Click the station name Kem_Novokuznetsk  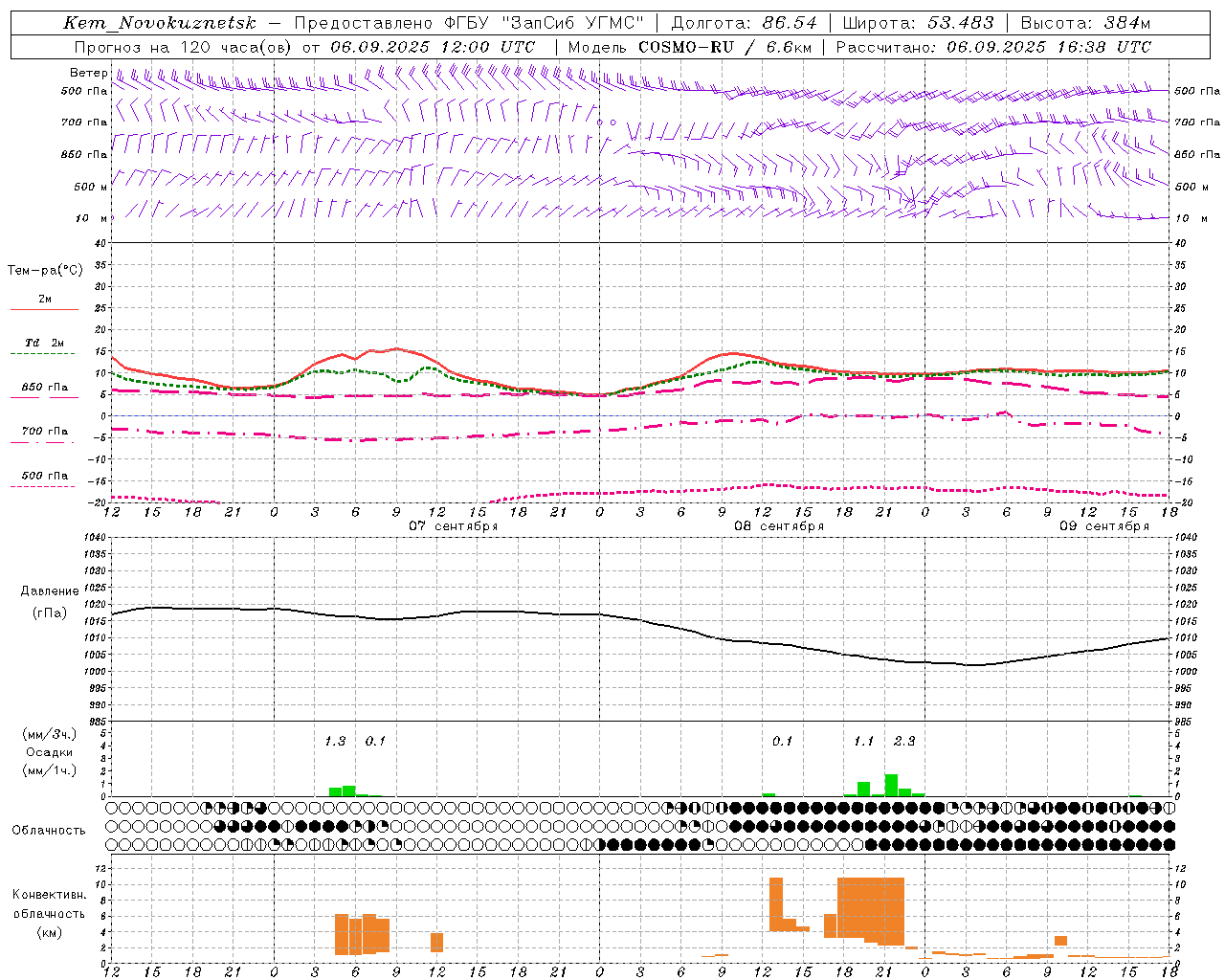(160, 23)
